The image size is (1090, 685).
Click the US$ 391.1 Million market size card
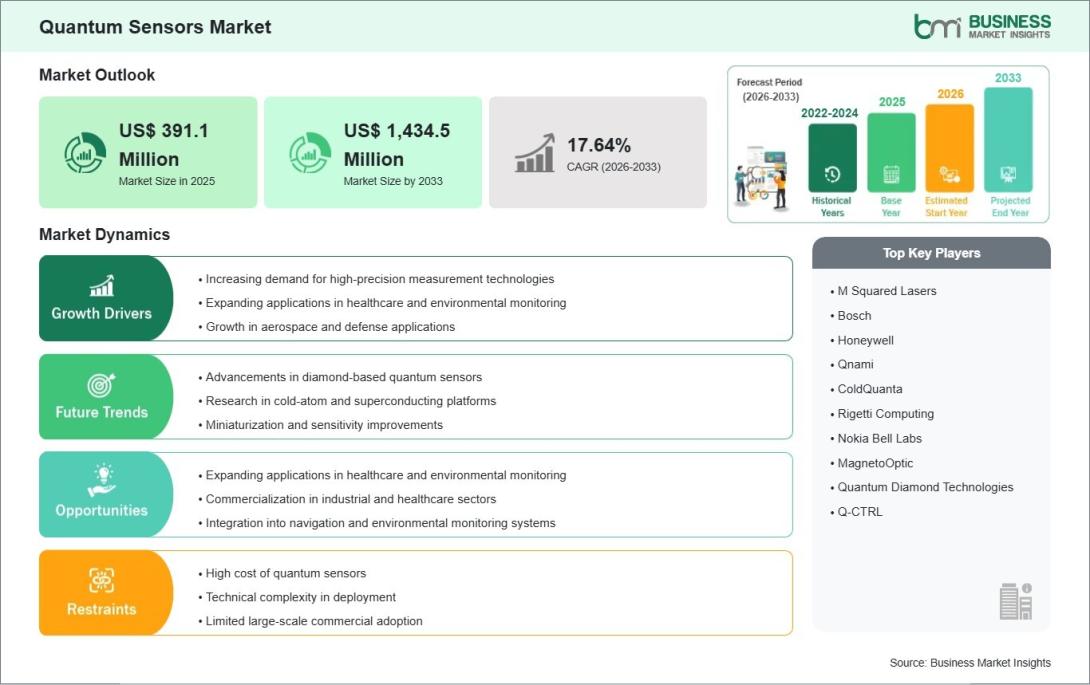[x=148, y=152]
